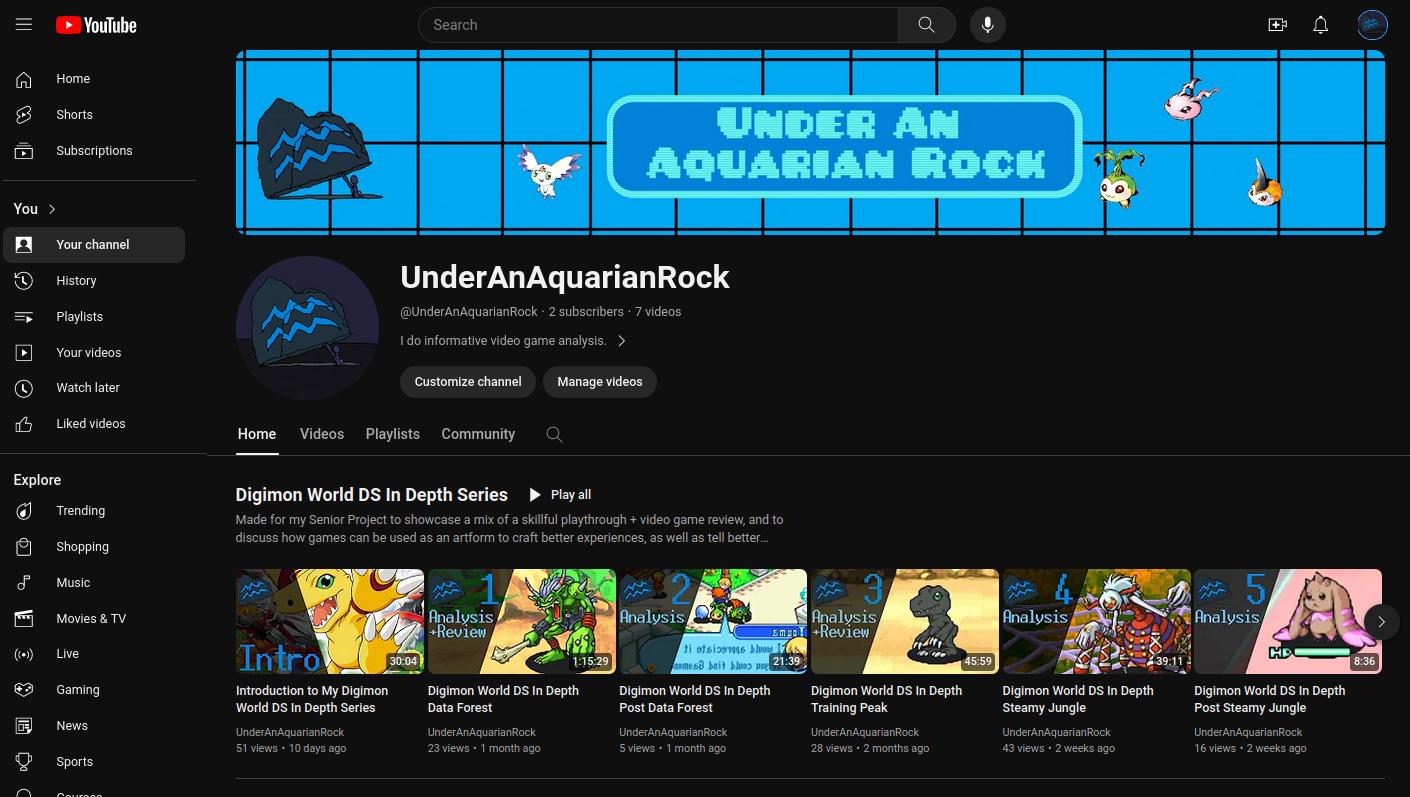Open Your channel in the sidebar
Screen dimensions: 1410x797
pyautogui.click(x=94, y=245)
